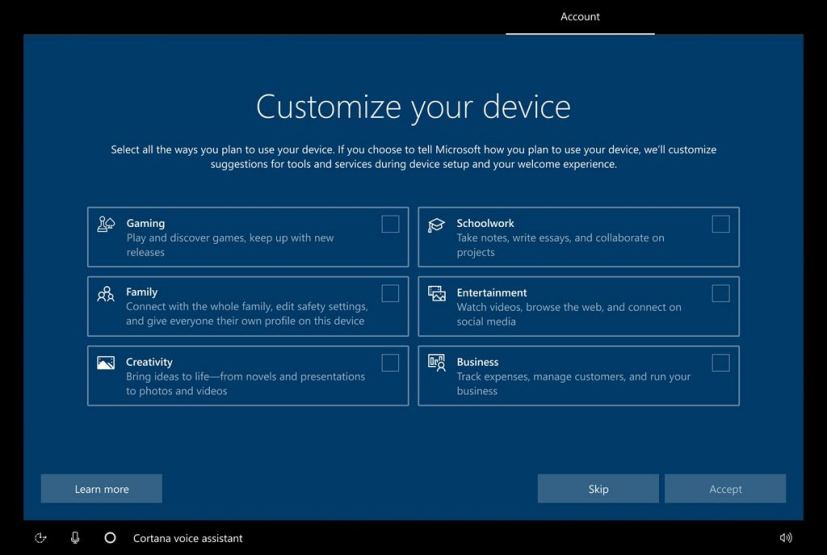The height and width of the screenshot is (555, 827).
Task: Click 'Track expenses, manage customers' description
Action: (573, 384)
